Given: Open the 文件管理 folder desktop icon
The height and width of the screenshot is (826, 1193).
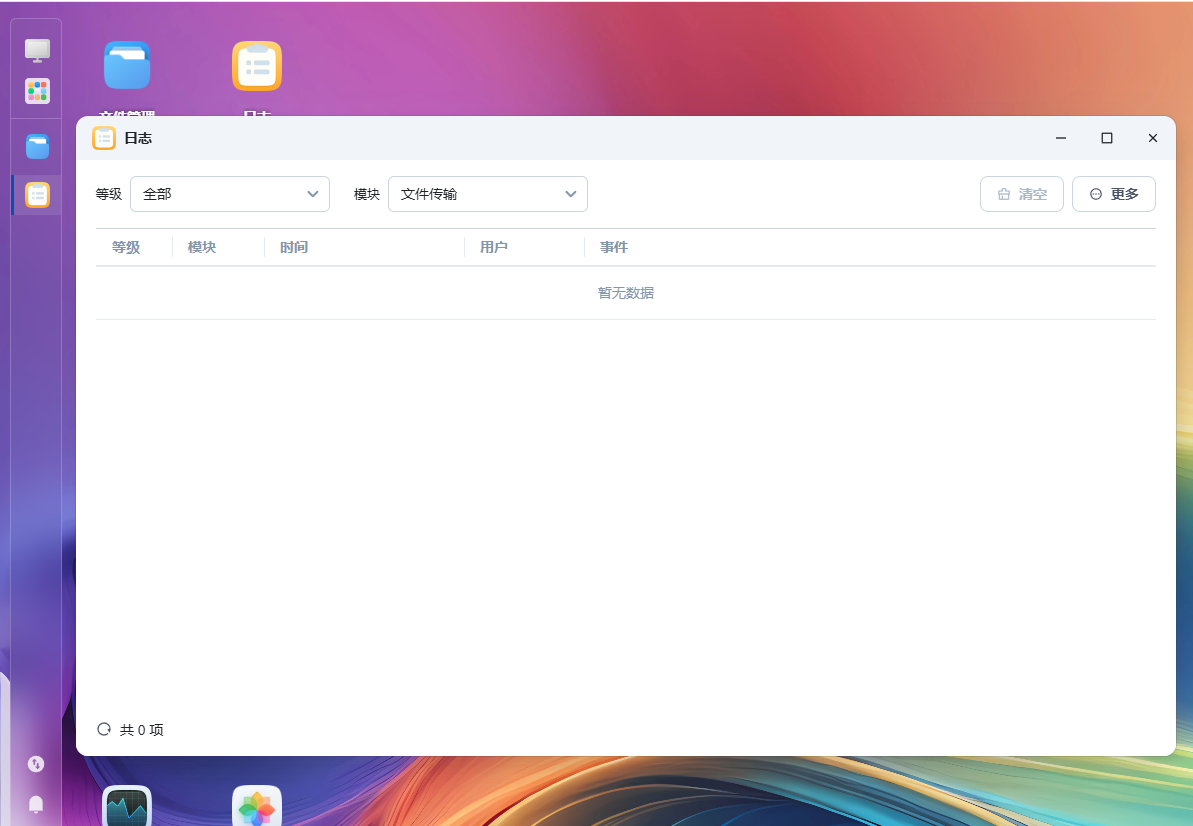Looking at the screenshot, I should (127, 65).
